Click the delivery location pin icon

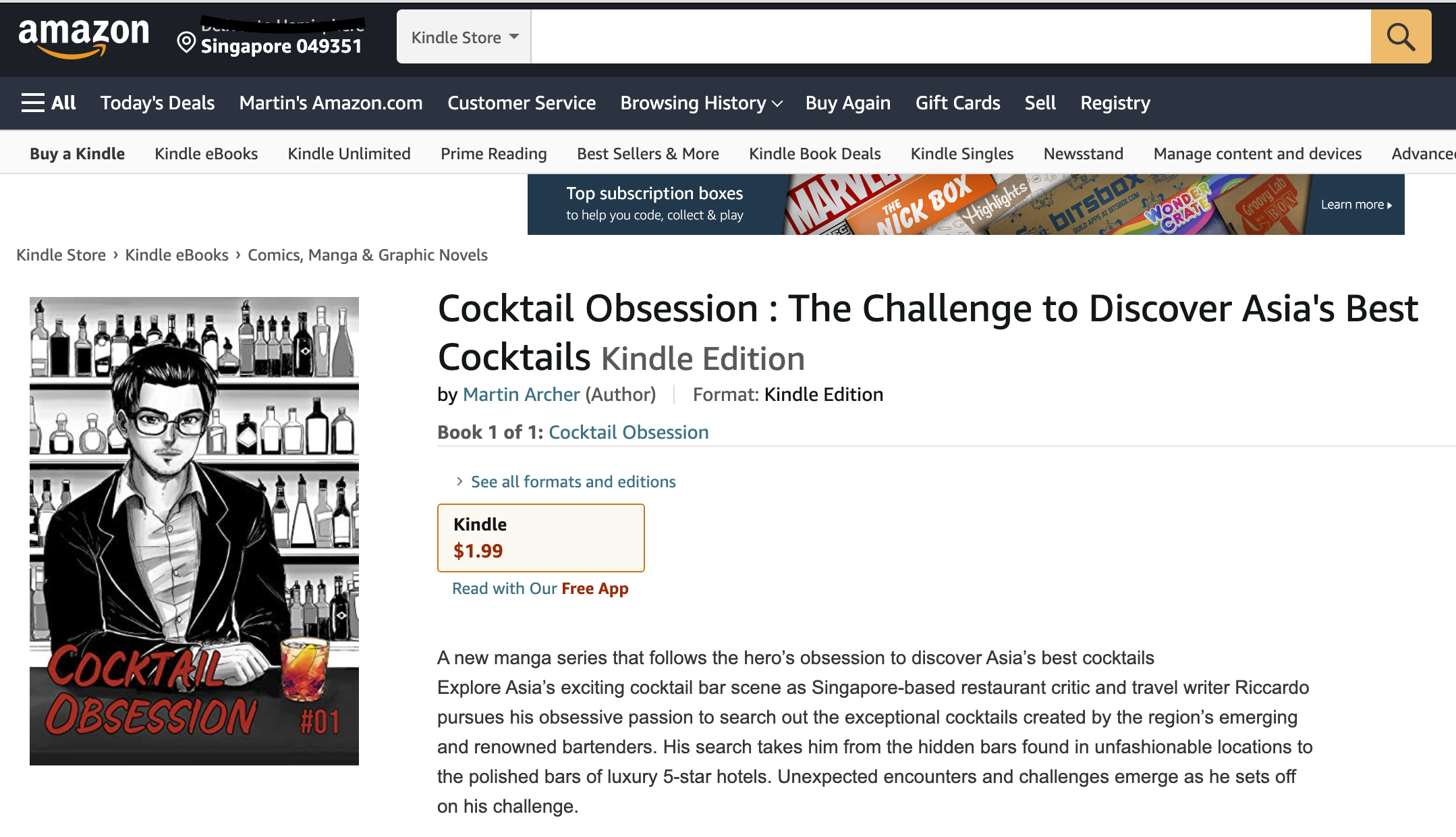186,43
